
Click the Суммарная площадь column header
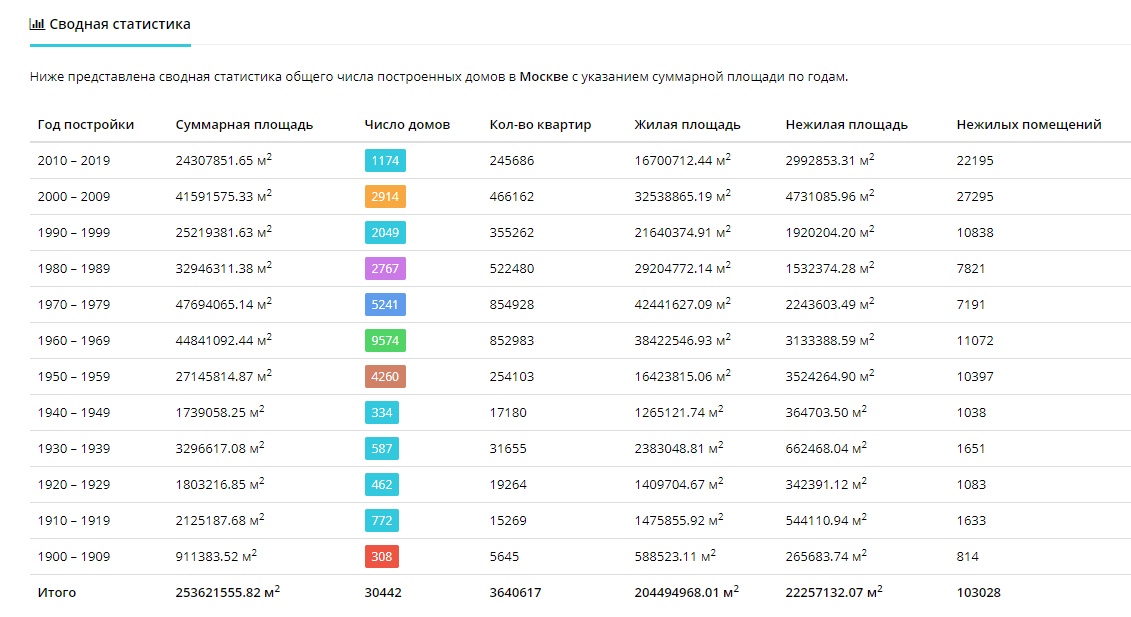click(244, 124)
